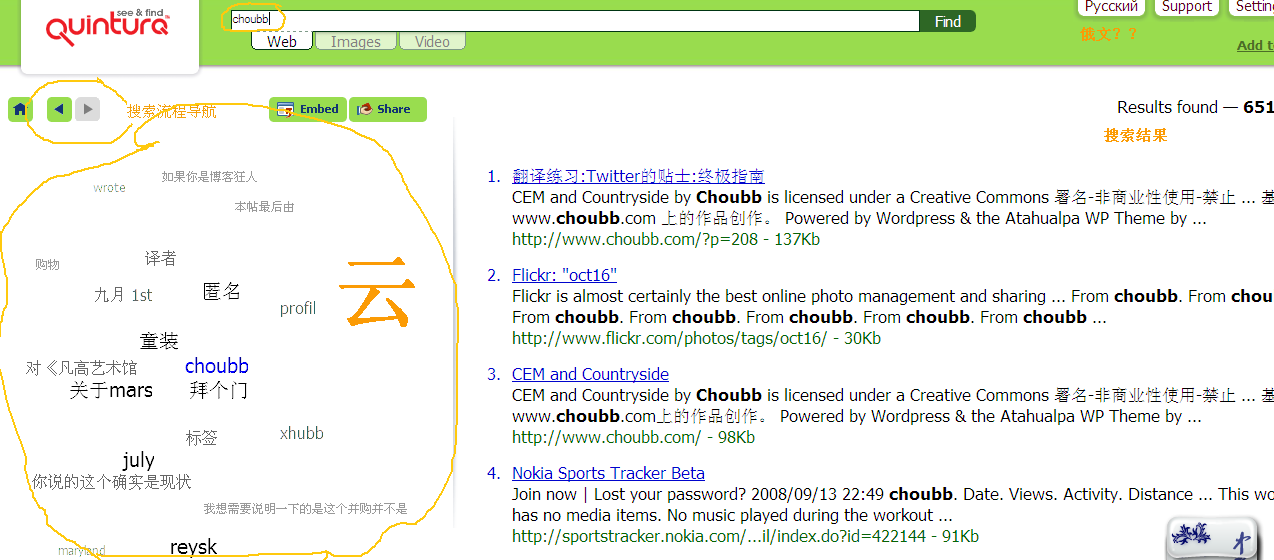Select the Web tab
The image size is (1274, 560).
(282, 42)
